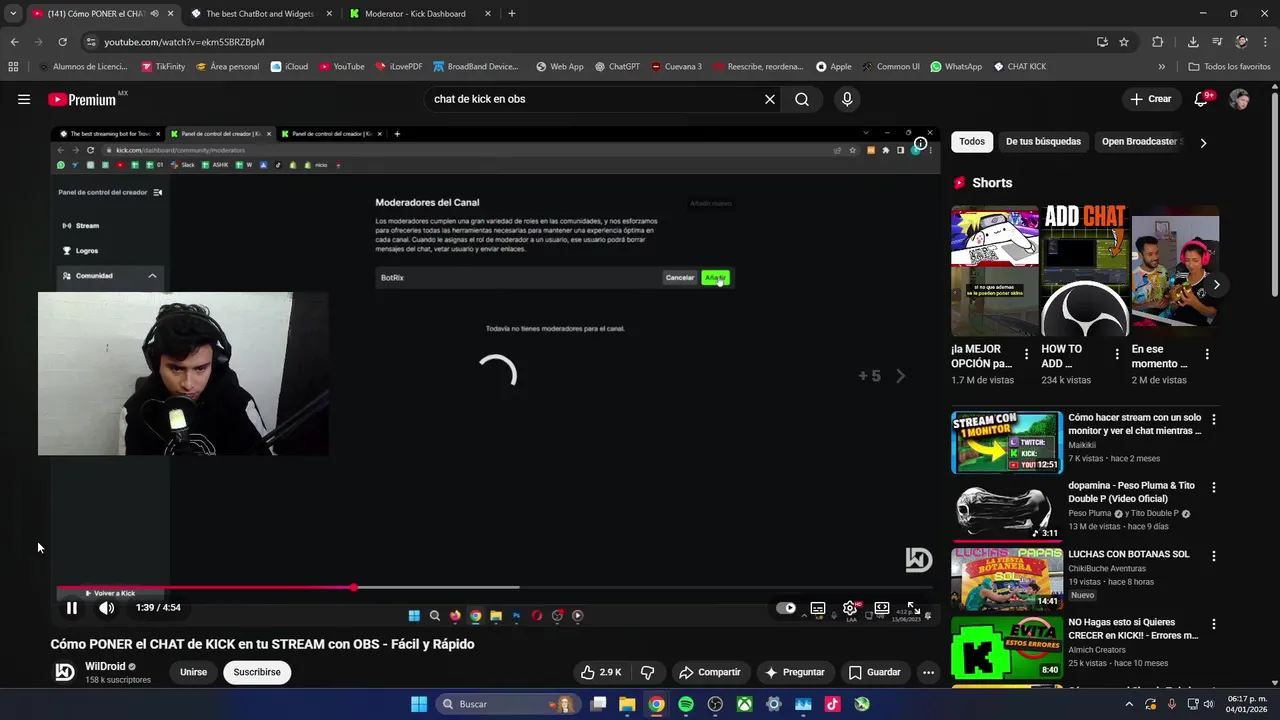Screen dimensions: 1280x720
Task: Open options for NO Hagas esto video
Action: click(1214, 624)
